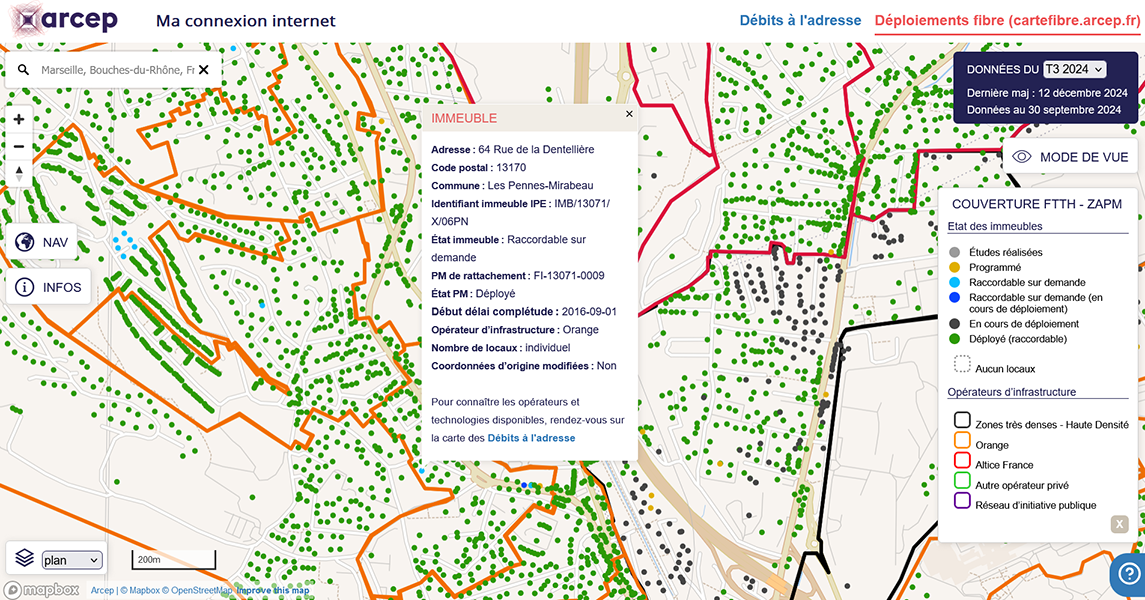Switch to Débits à l'adresse tab

tap(800, 20)
